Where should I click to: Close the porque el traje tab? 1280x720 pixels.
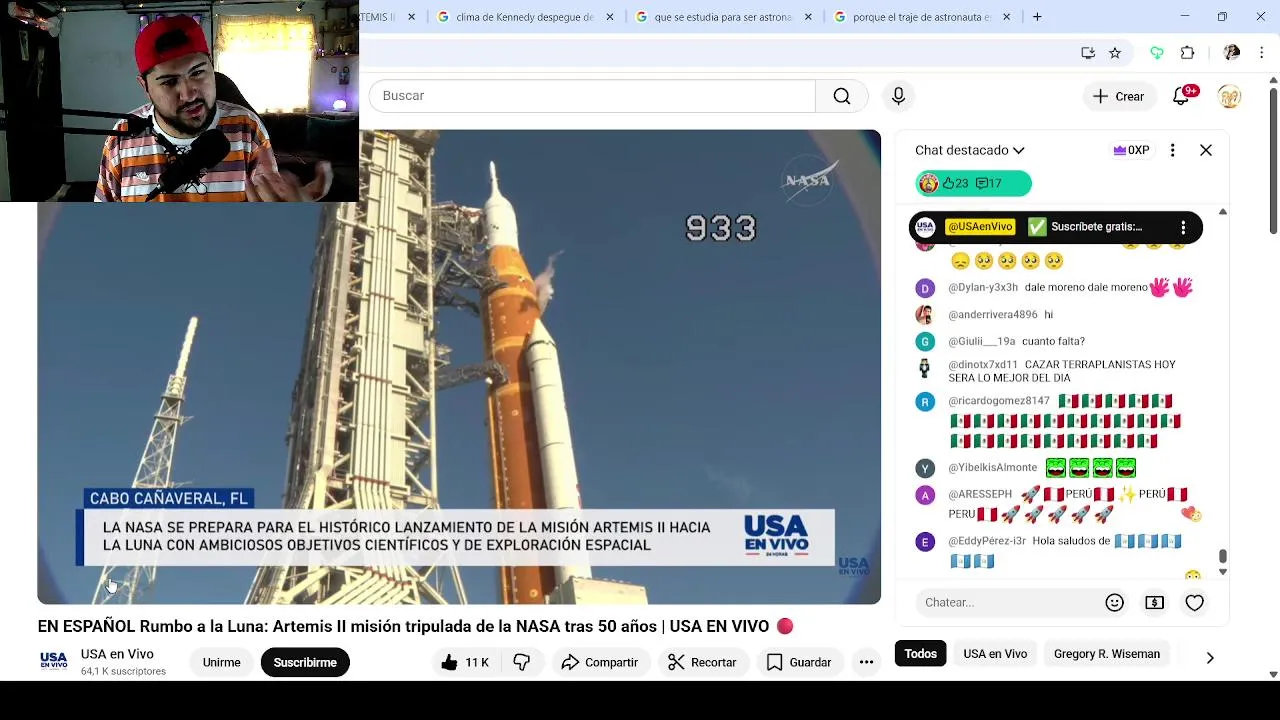pyautogui.click(x=1006, y=17)
